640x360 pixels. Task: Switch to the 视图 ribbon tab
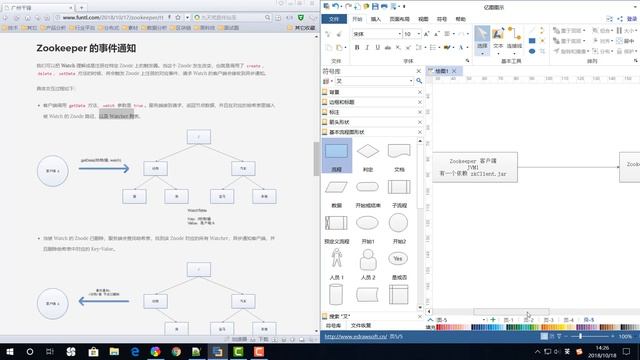pyautogui.click(x=423, y=19)
